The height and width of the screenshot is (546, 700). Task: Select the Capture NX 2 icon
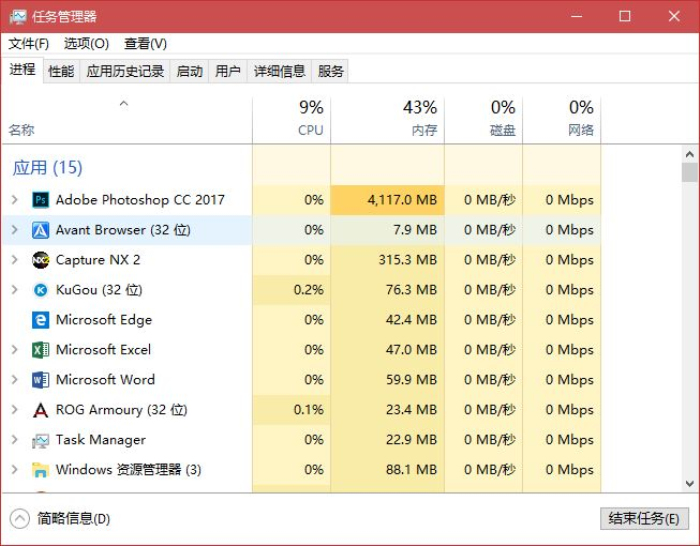(41, 260)
